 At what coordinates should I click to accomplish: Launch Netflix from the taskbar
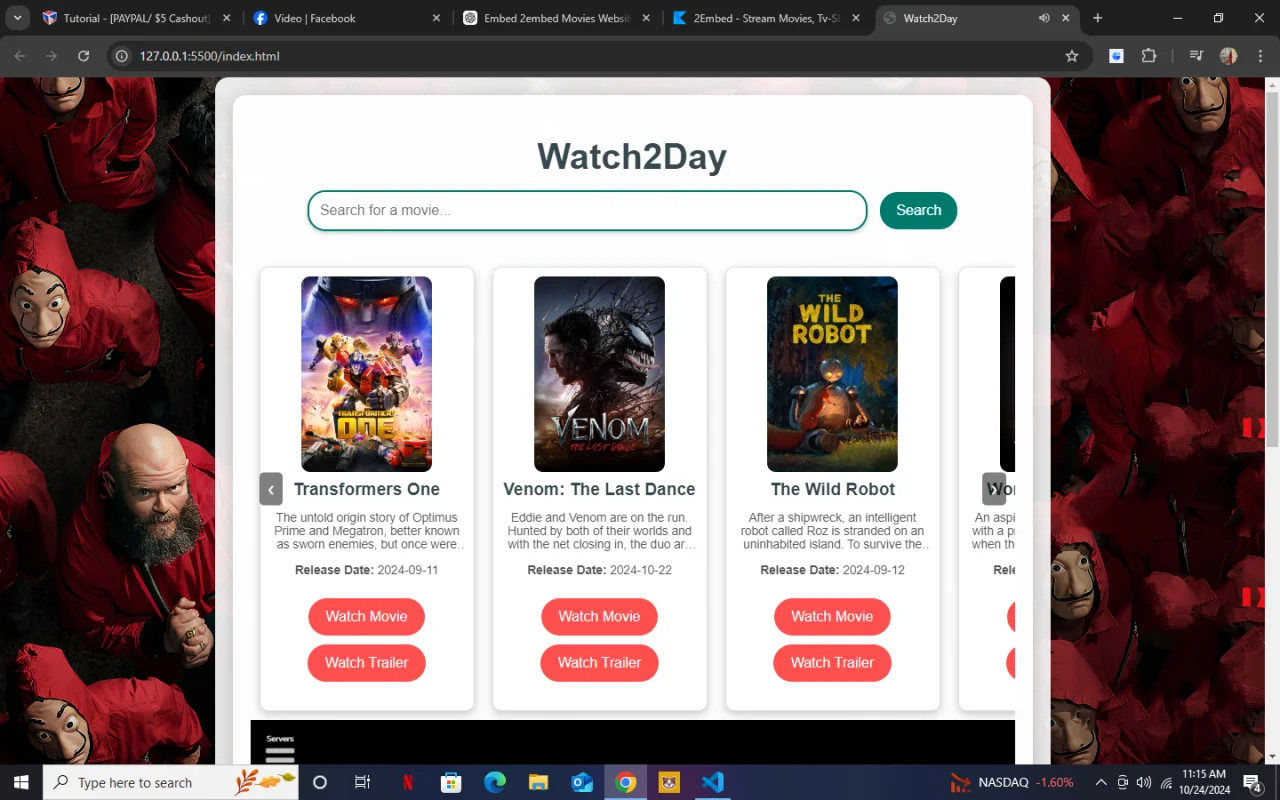click(407, 782)
